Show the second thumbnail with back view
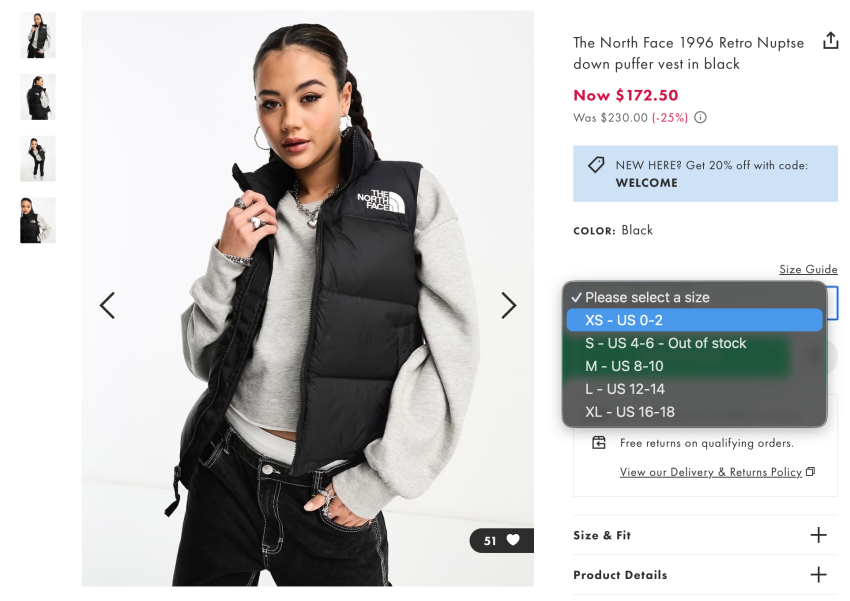The image size is (850, 601). 37,96
